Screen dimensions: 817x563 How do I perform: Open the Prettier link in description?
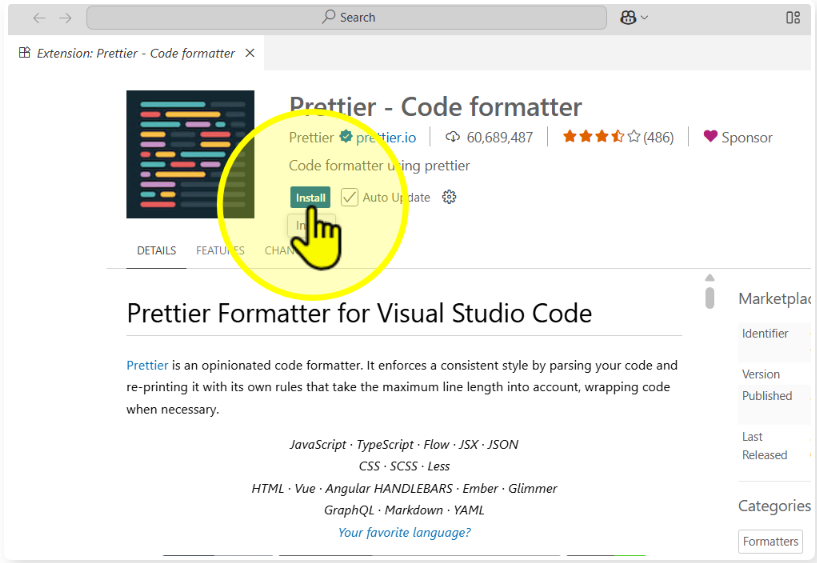pyautogui.click(x=147, y=365)
